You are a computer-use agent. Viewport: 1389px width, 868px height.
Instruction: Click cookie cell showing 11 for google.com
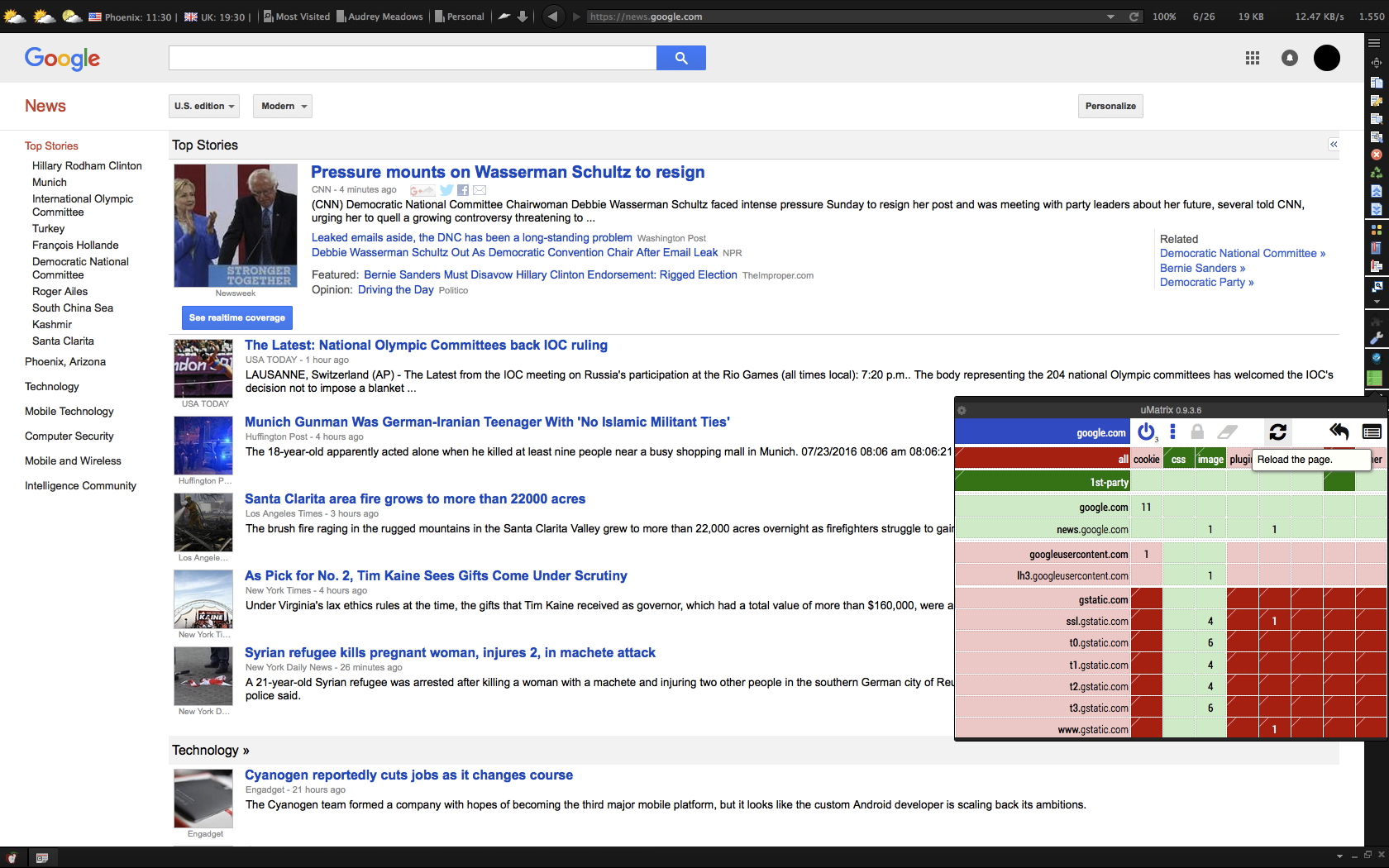click(x=1147, y=507)
